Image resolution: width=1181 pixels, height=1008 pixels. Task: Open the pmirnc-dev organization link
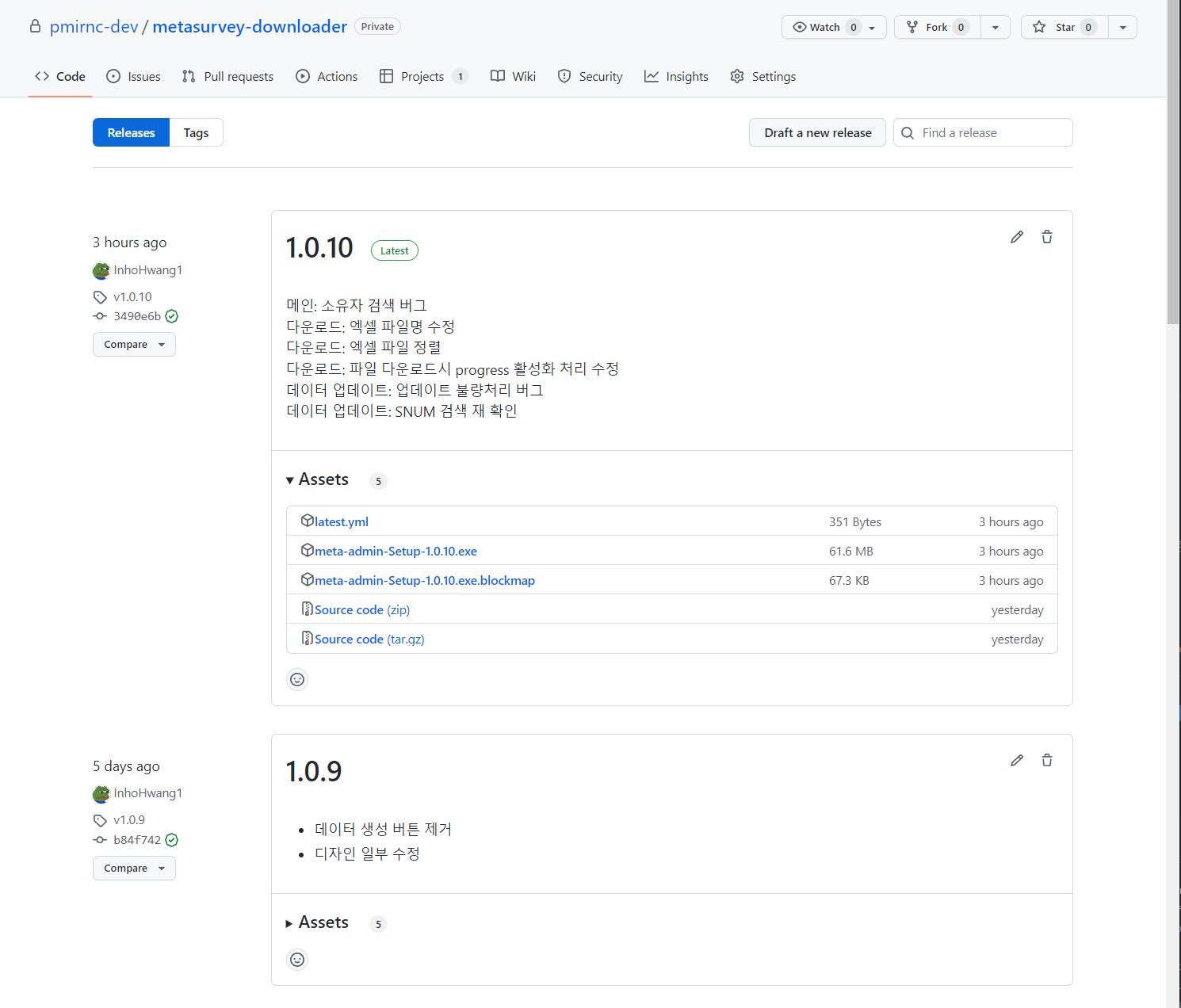pos(94,26)
